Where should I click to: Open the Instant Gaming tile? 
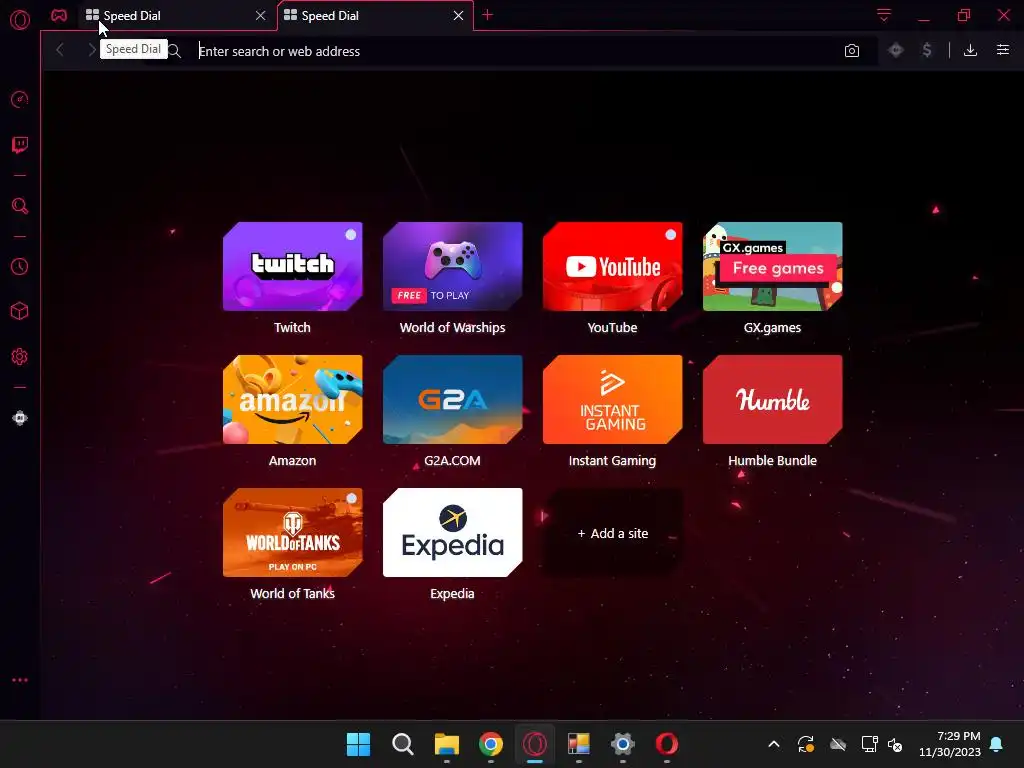(x=613, y=400)
